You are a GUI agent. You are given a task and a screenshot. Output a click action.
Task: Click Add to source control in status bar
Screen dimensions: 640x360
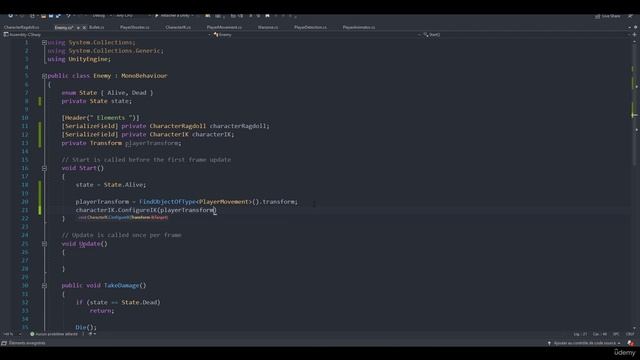coord(584,343)
